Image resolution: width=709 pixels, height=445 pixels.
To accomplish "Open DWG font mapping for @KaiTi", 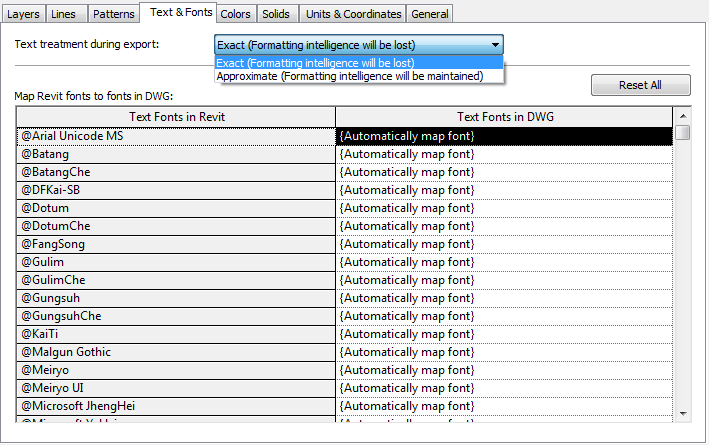I will pyautogui.click(x=504, y=334).
